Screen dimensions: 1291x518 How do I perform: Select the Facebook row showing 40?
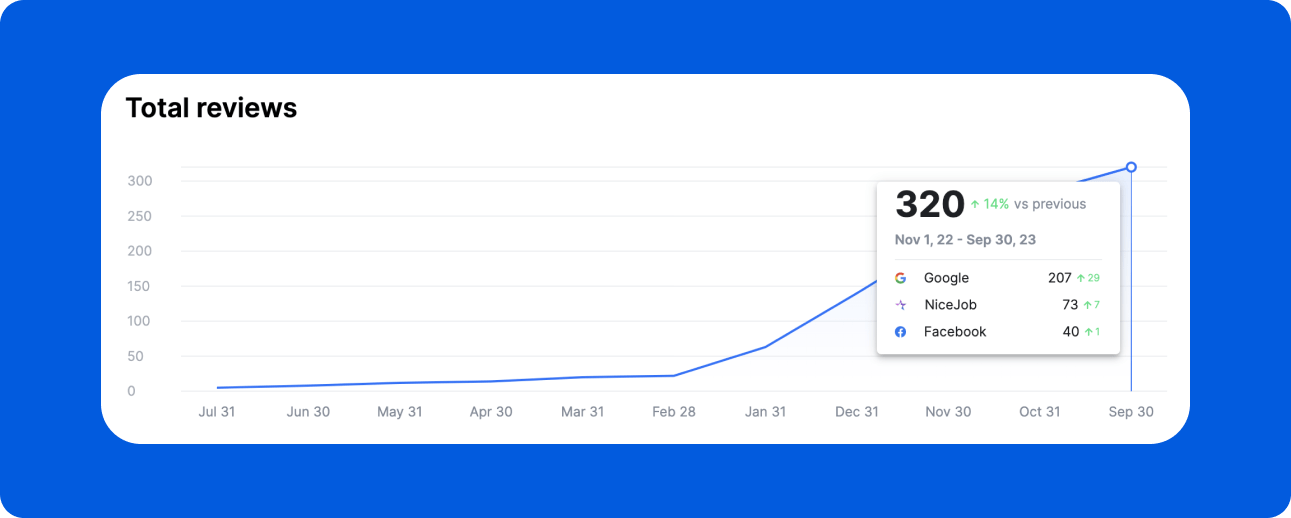997,332
